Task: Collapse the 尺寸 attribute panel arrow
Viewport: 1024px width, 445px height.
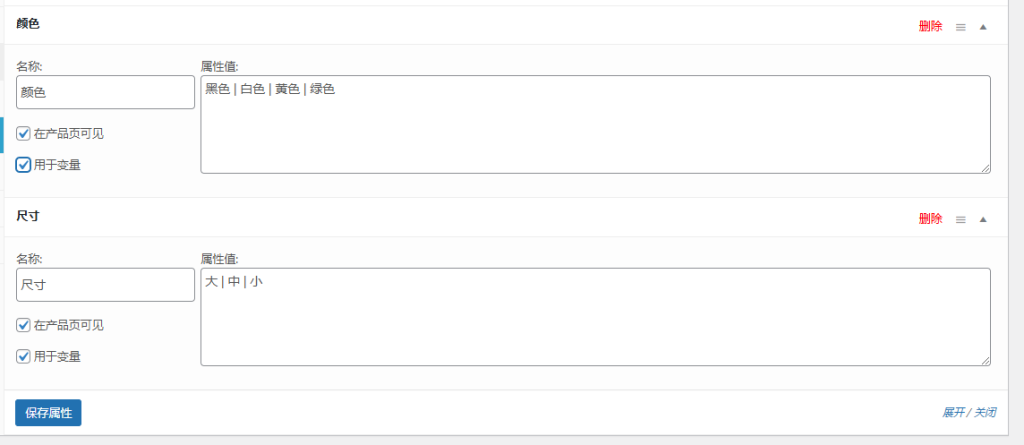Action: click(x=983, y=219)
